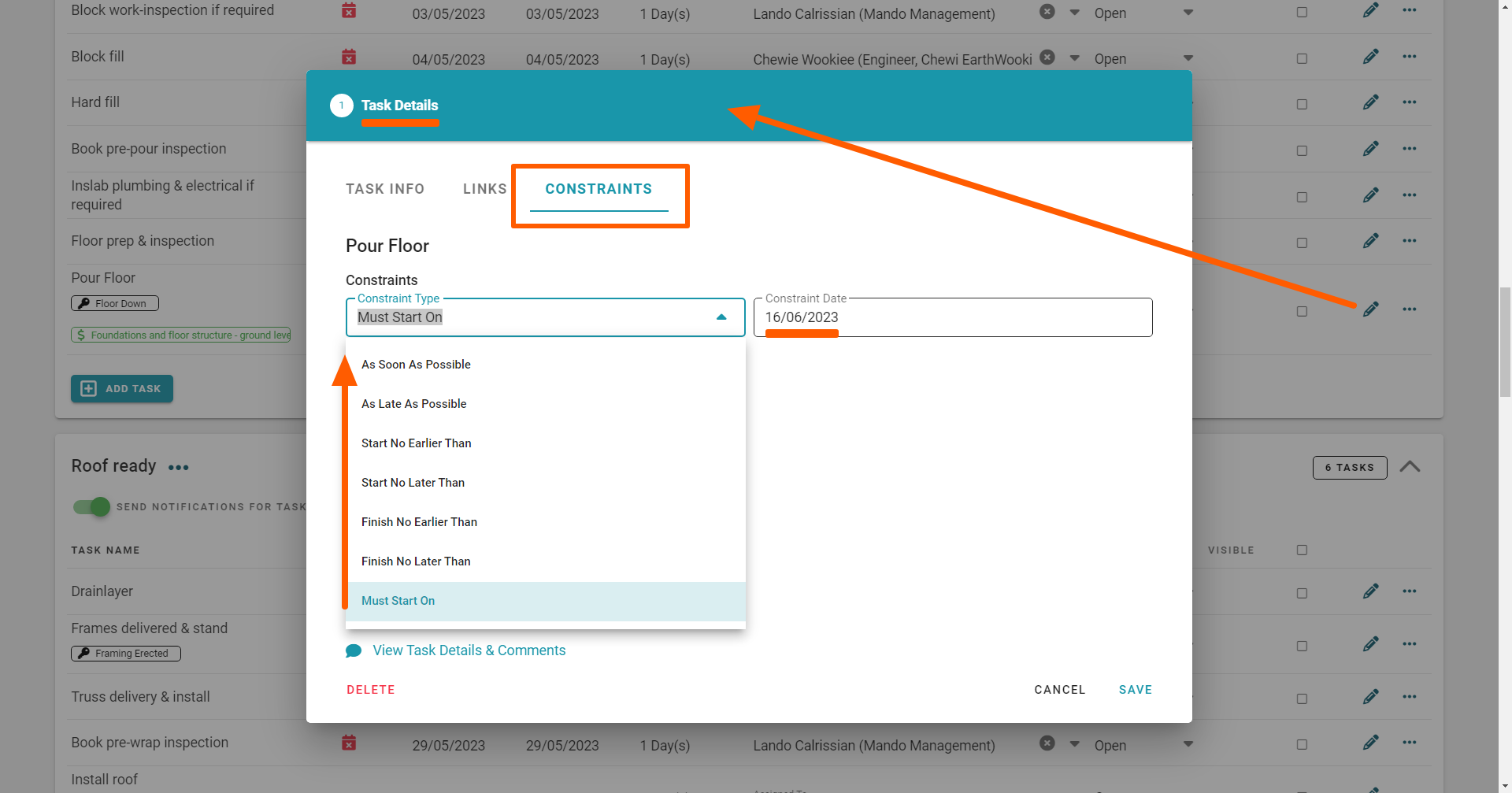Expand assignee dropdown on Block fill row
The width and height of the screenshot is (1512, 793).
tap(1075, 57)
